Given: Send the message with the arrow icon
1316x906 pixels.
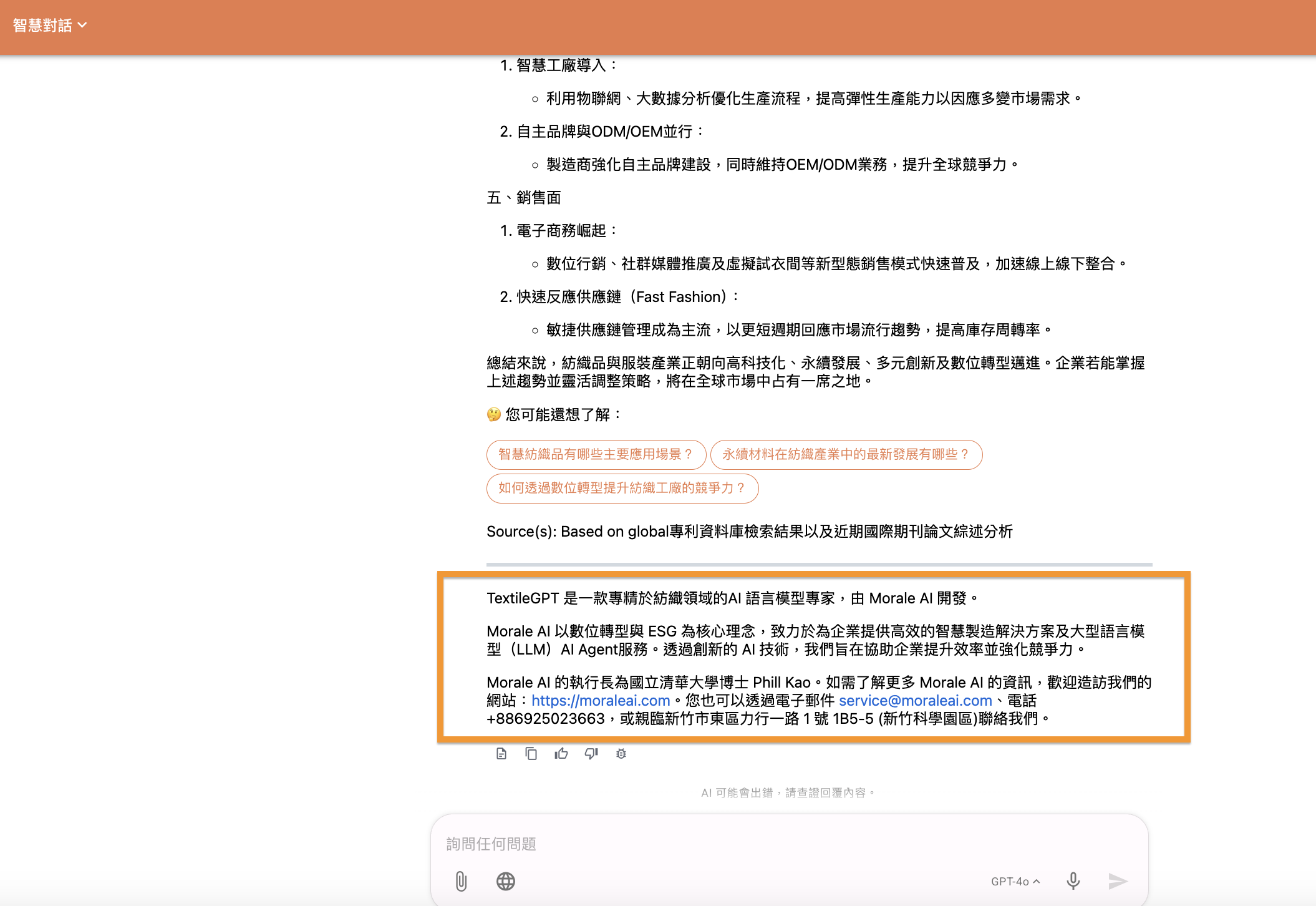Looking at the screenshot, I should click(x=1118, y=881).
